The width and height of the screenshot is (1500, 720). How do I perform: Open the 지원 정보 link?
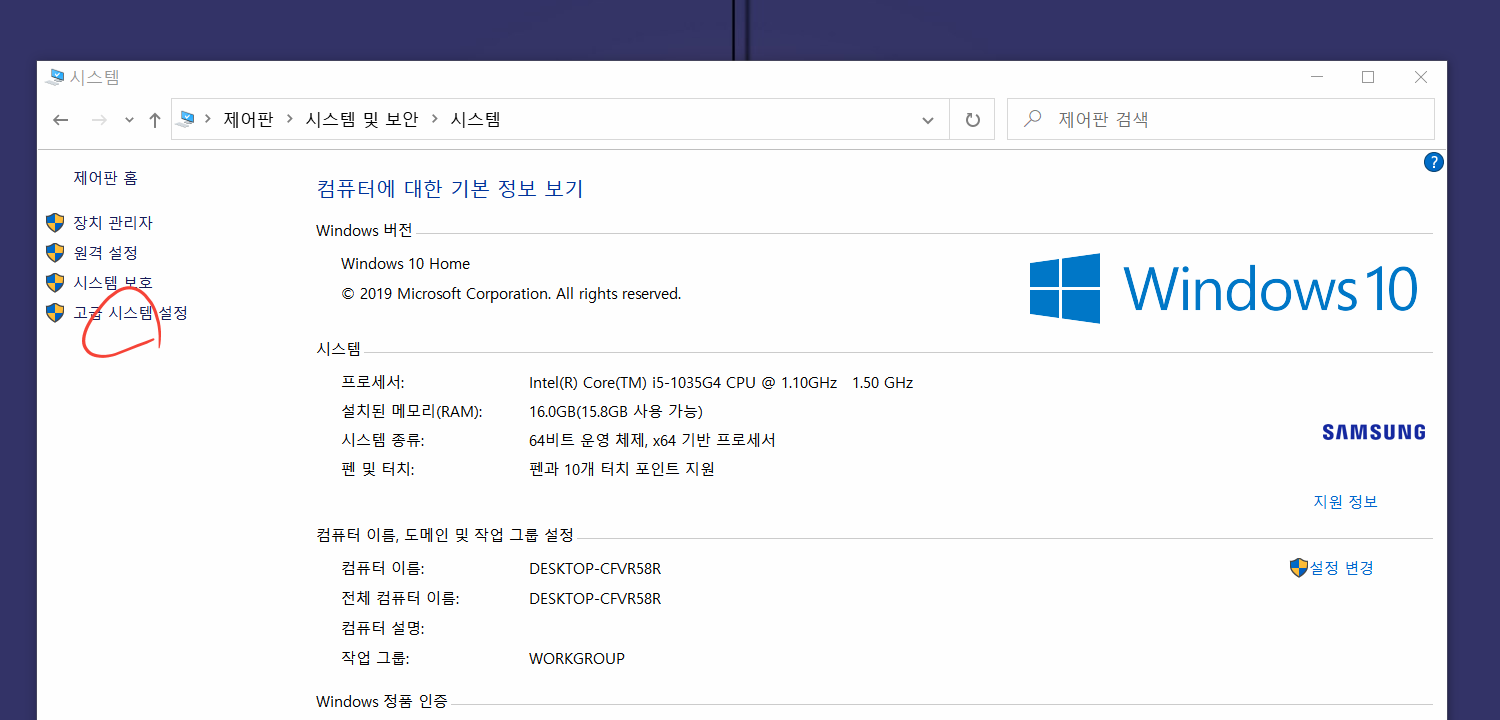point(1345,502)
